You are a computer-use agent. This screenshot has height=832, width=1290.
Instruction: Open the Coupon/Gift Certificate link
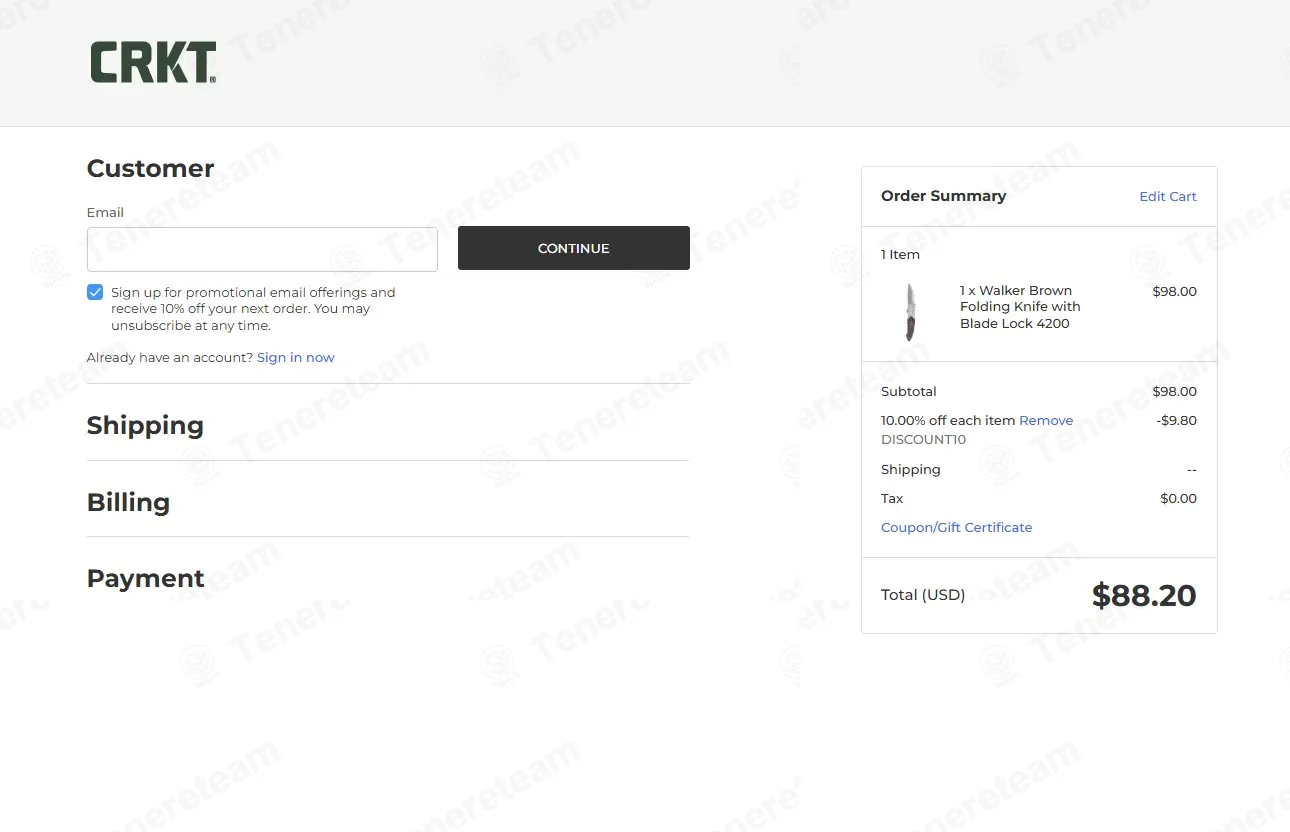(956, 528)
